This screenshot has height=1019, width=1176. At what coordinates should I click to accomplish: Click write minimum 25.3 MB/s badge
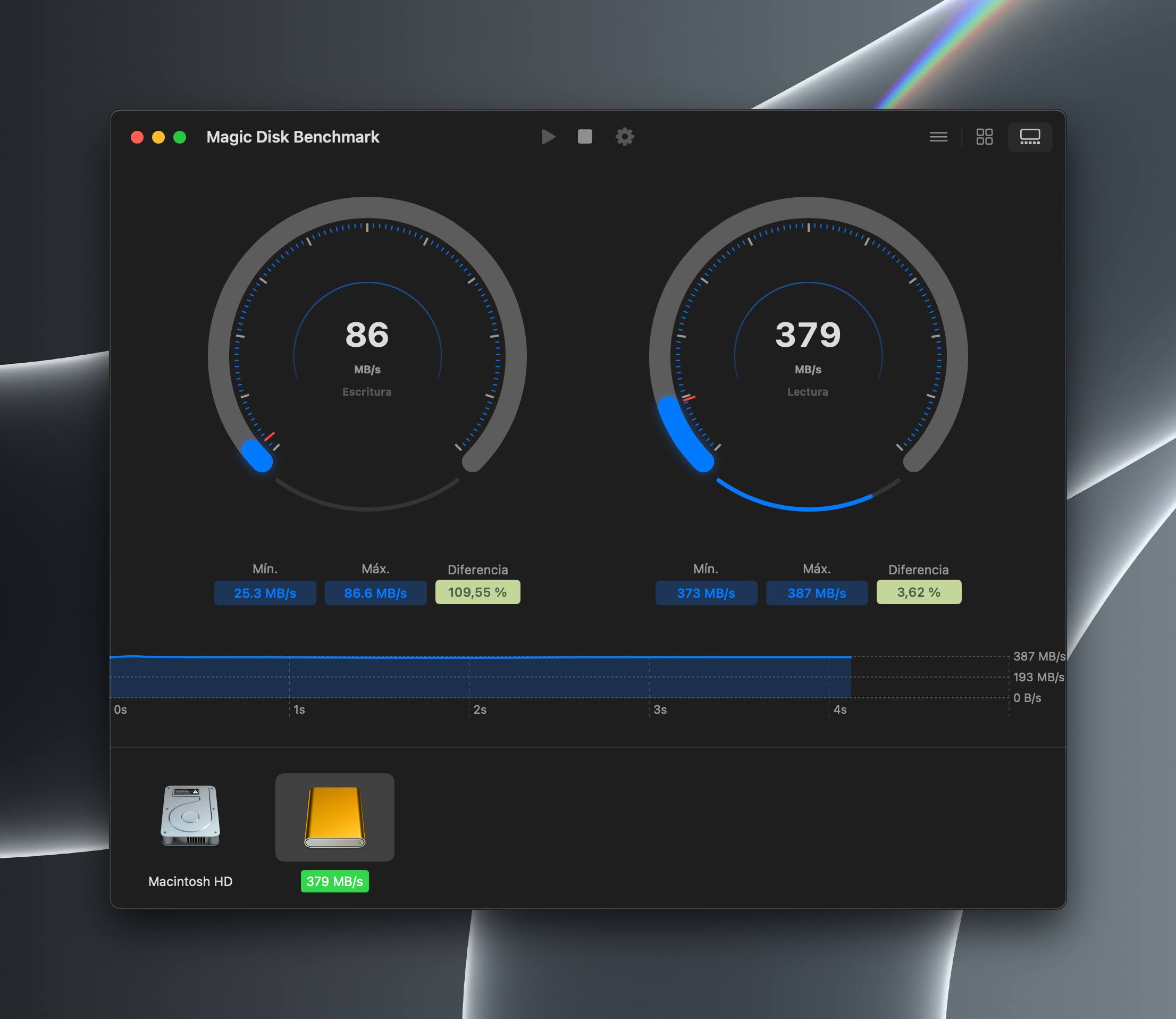265,593
